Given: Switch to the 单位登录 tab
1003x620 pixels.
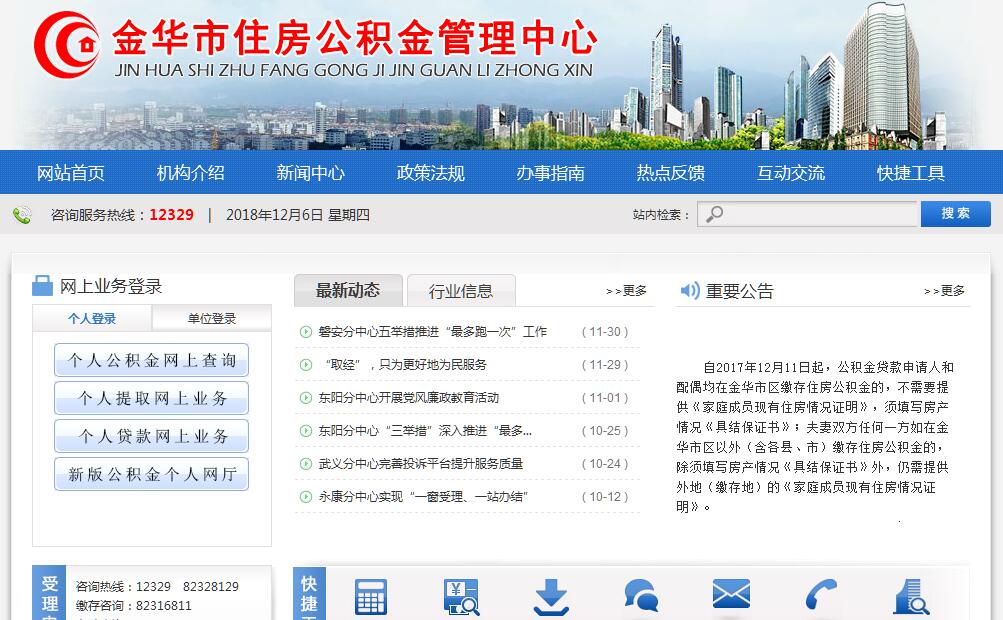Looking at the screenshot, I should tap(212, 319).
